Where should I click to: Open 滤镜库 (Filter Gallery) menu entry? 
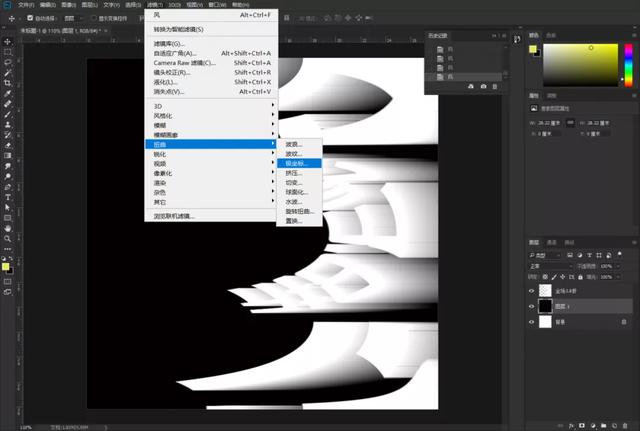point(170,44)
